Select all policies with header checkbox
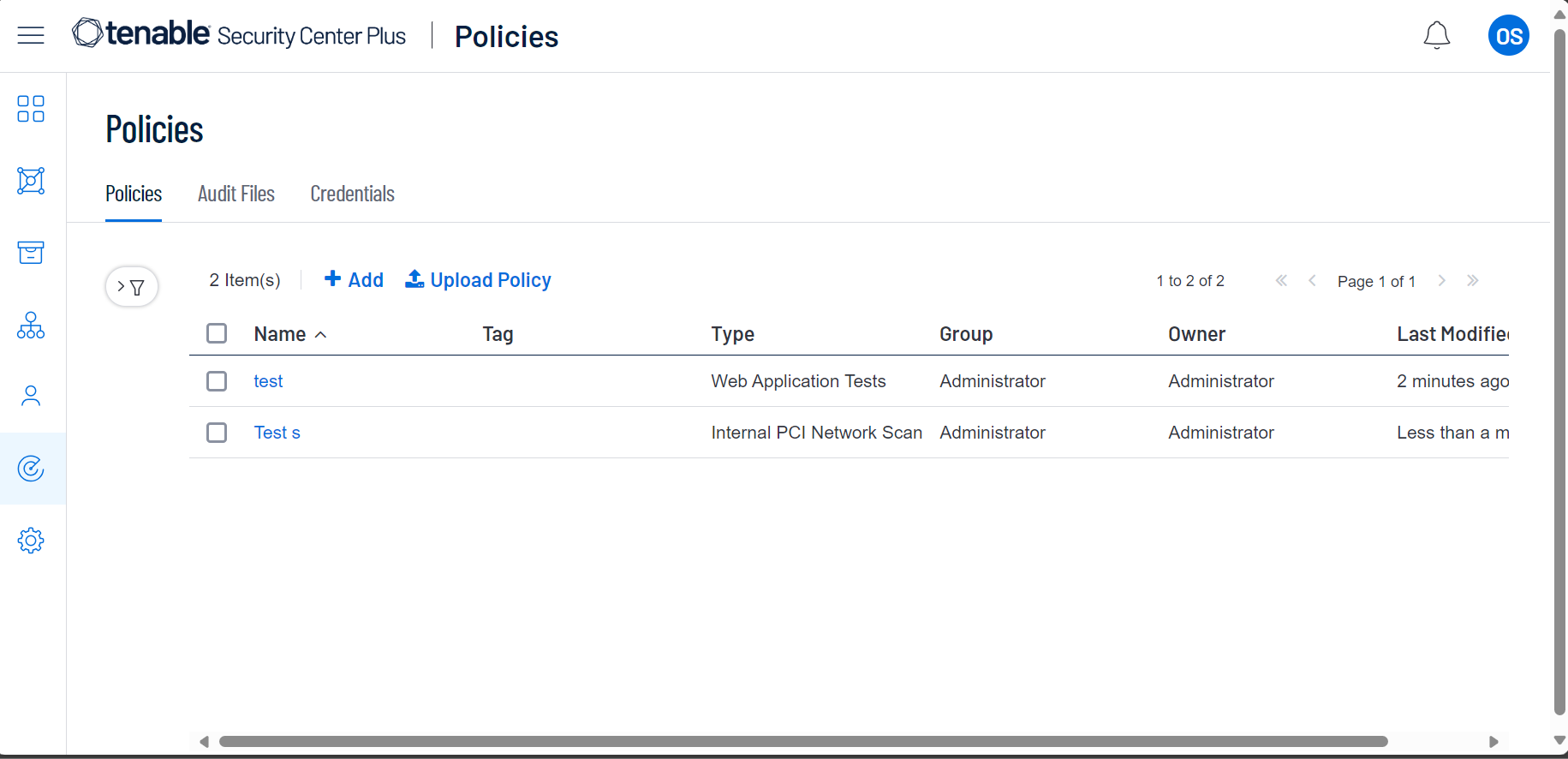Viewport: 1568px width, 759px height. coord(217,333)
